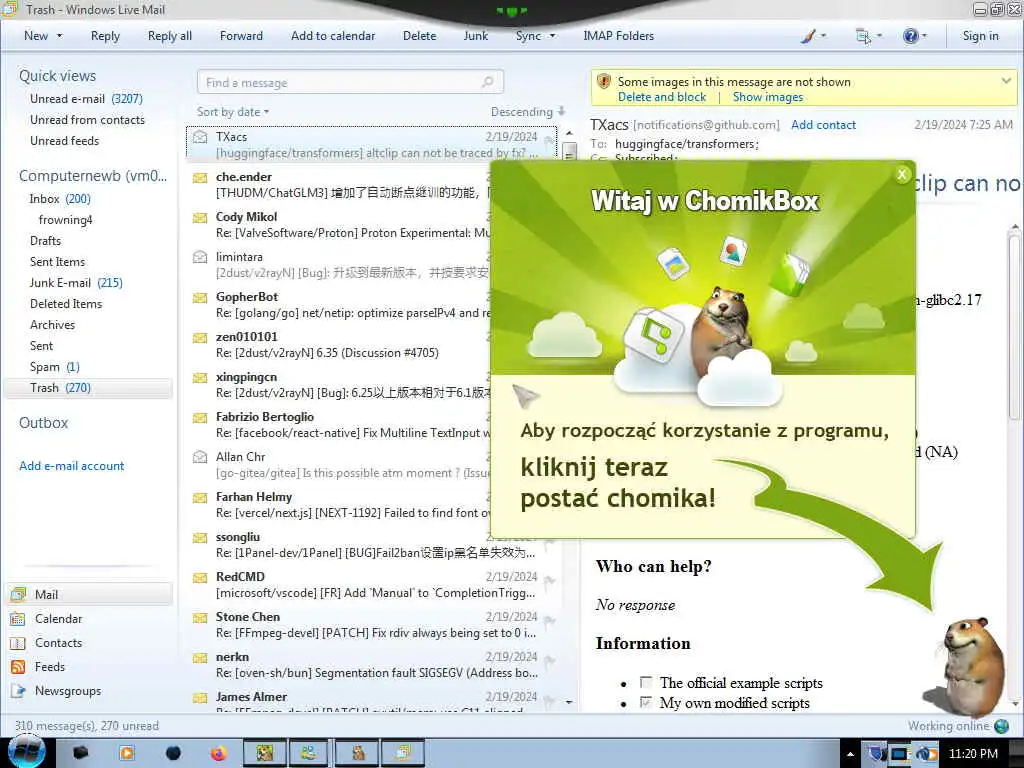
Task: Click Add to calendar toolbar button
Action: click(x=333, y=37)
